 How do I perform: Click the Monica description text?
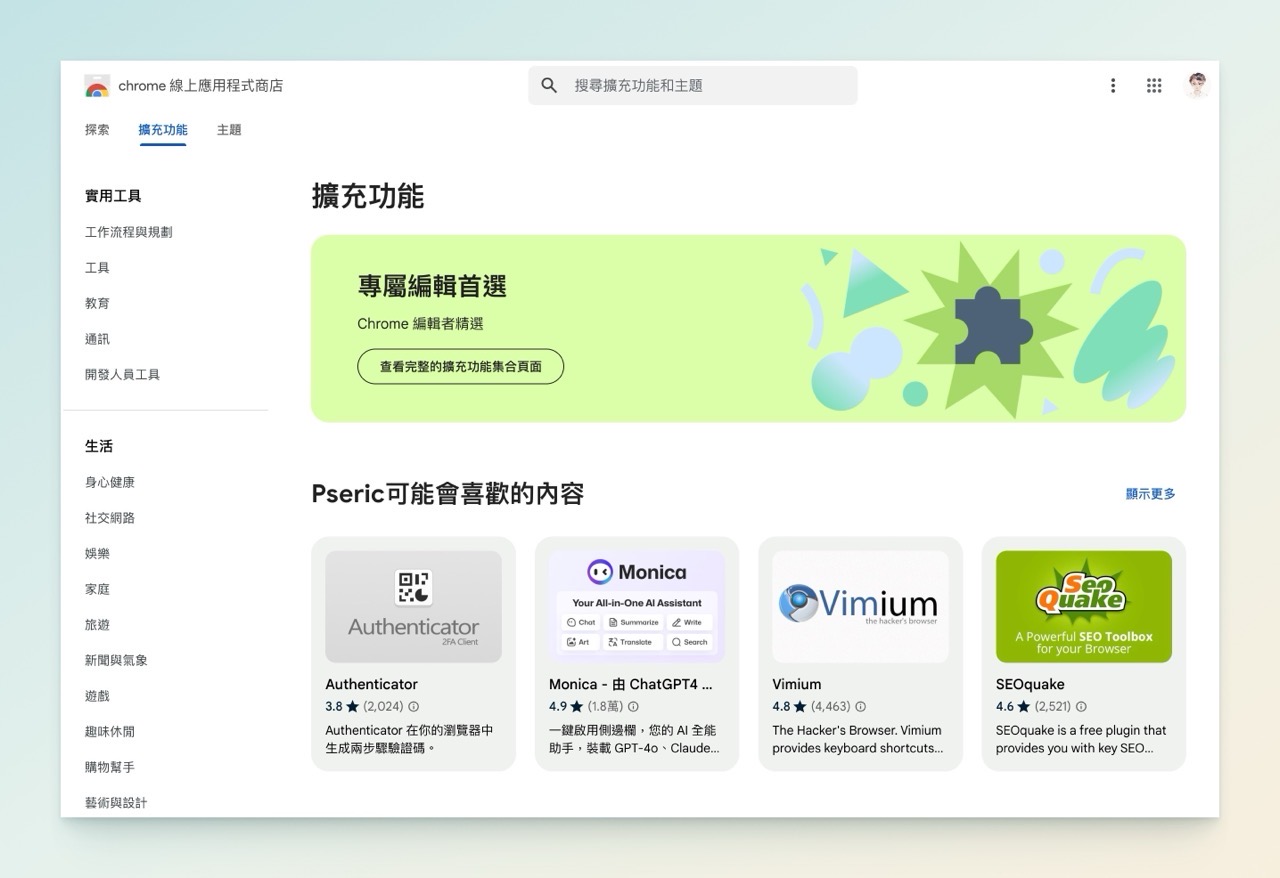pyautogui.click(x=634, y=739)
